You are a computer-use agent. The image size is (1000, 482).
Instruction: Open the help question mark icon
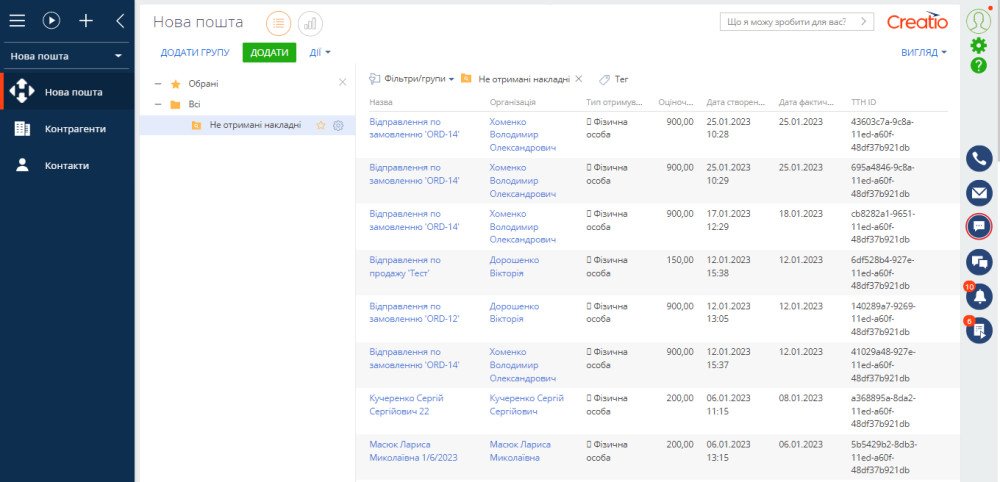pyautogui.click(x=978, y=65)
